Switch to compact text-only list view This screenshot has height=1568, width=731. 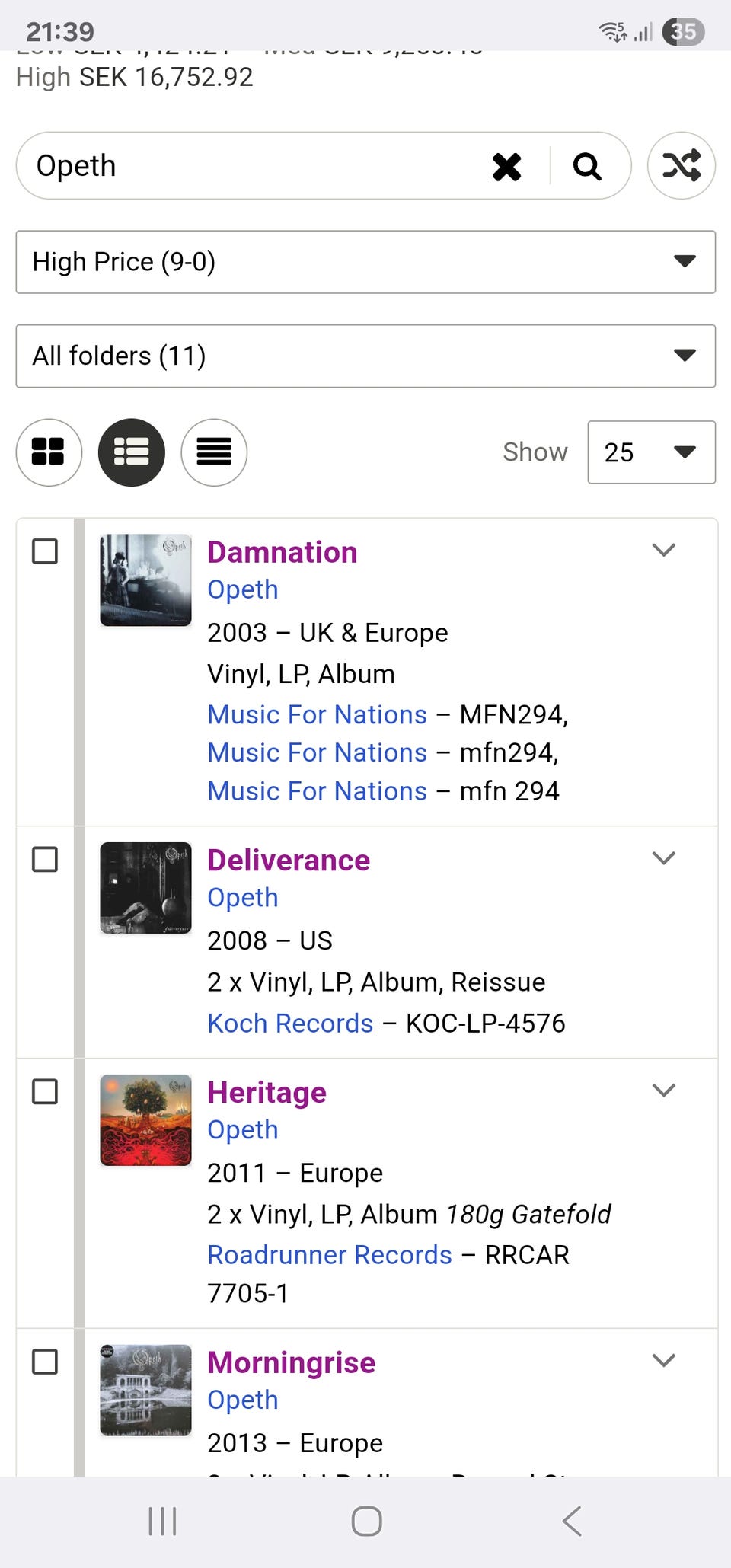(214, 452)
